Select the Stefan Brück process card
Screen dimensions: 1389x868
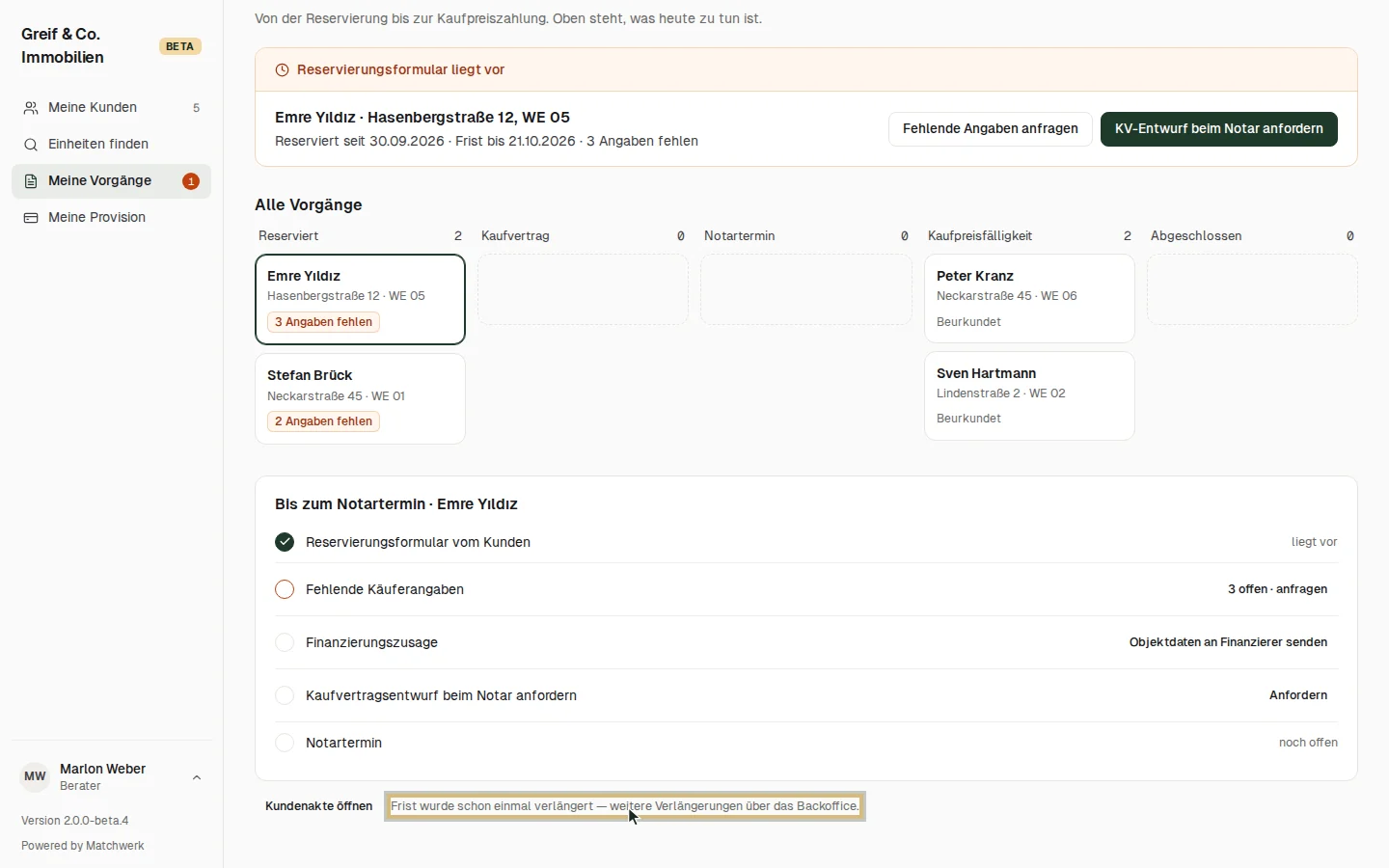coord(360,398)
